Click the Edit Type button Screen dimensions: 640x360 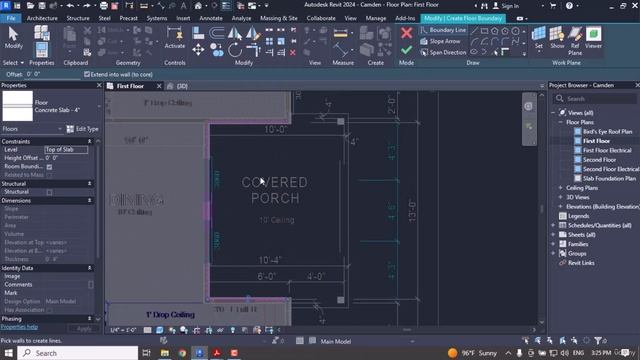[x=82, y=129]
